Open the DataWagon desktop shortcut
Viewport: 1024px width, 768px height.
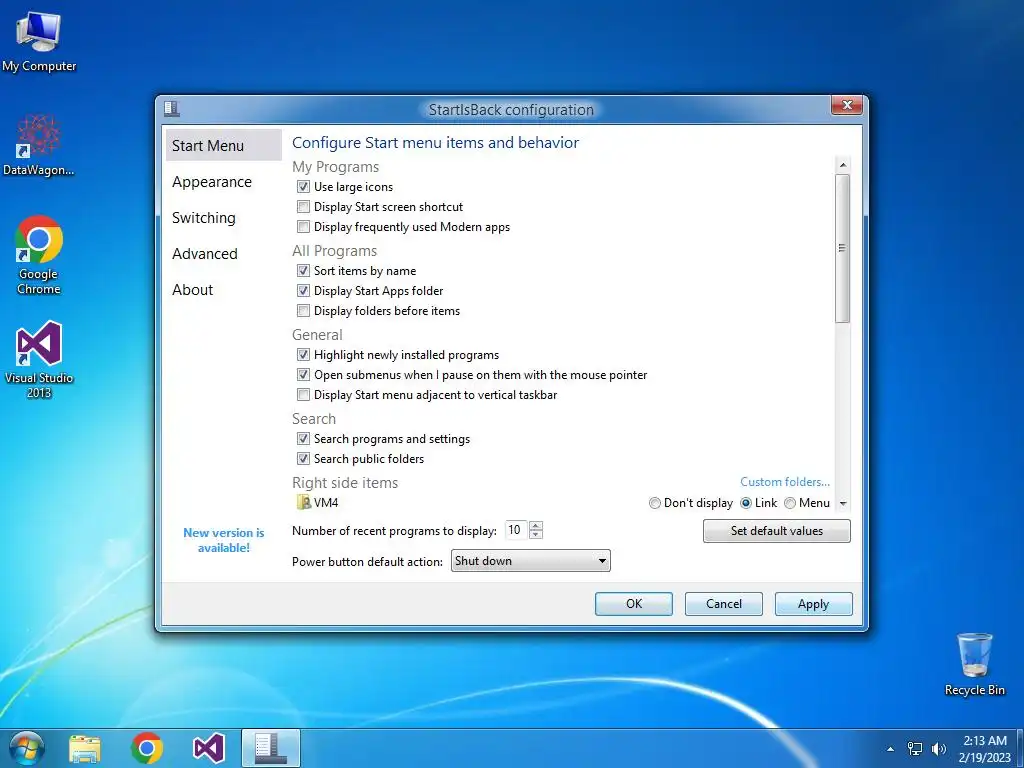39,145
